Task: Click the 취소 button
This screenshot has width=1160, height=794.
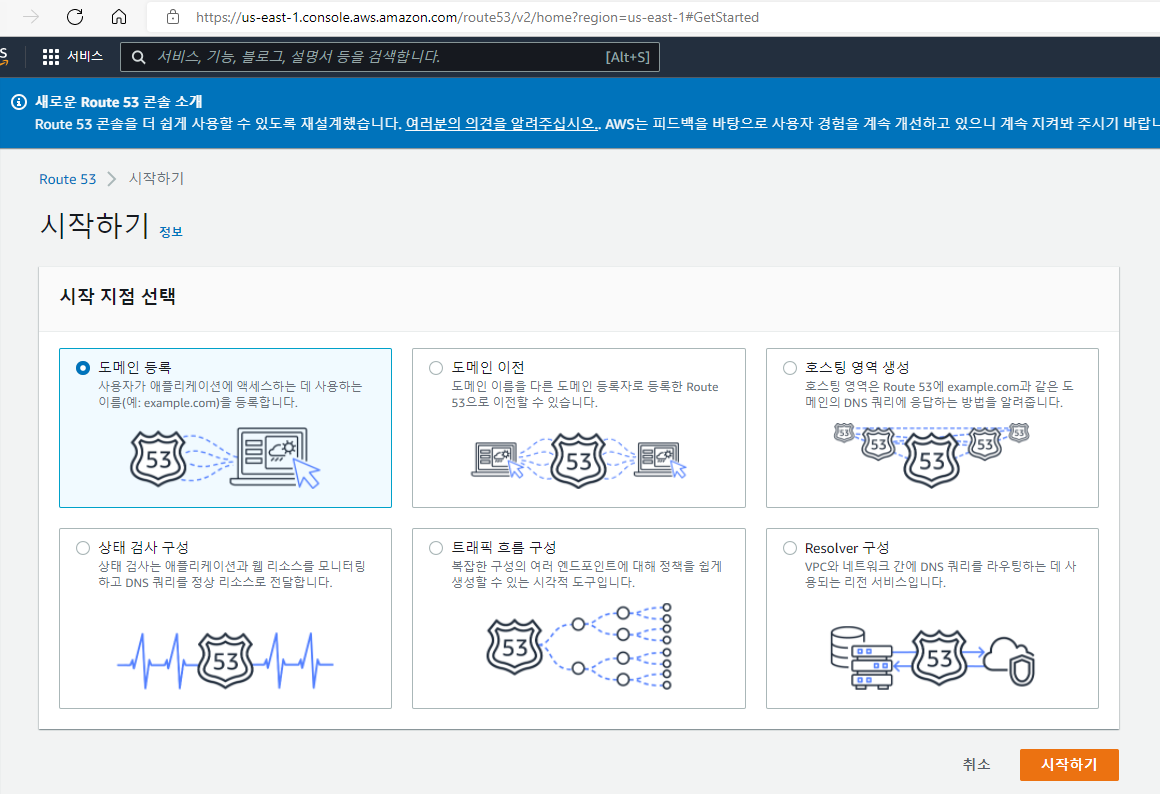Action: click(x=976, y=764)
